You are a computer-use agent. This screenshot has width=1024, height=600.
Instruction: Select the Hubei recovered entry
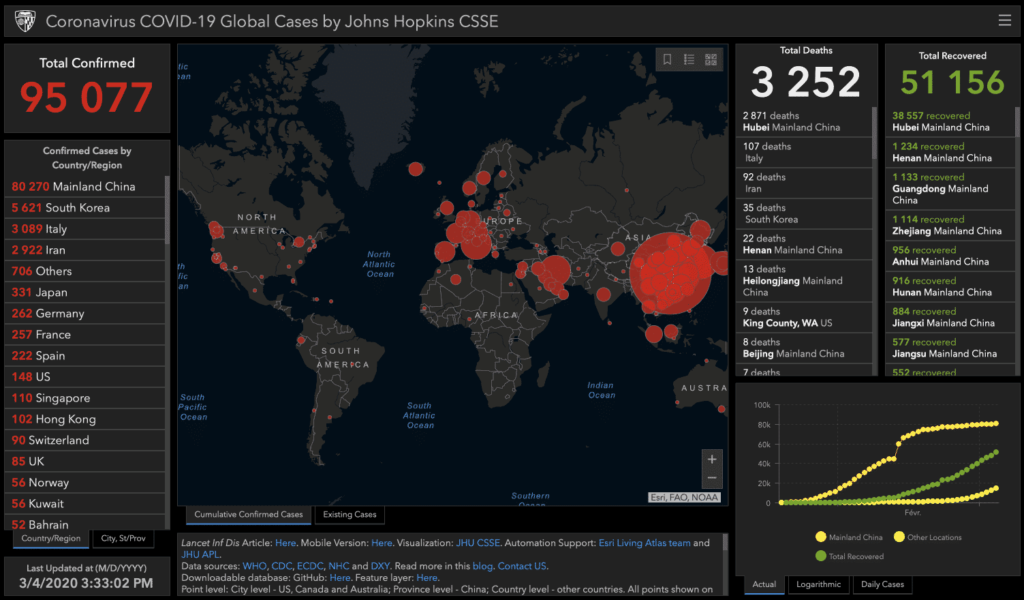click(x=950, y=121)
